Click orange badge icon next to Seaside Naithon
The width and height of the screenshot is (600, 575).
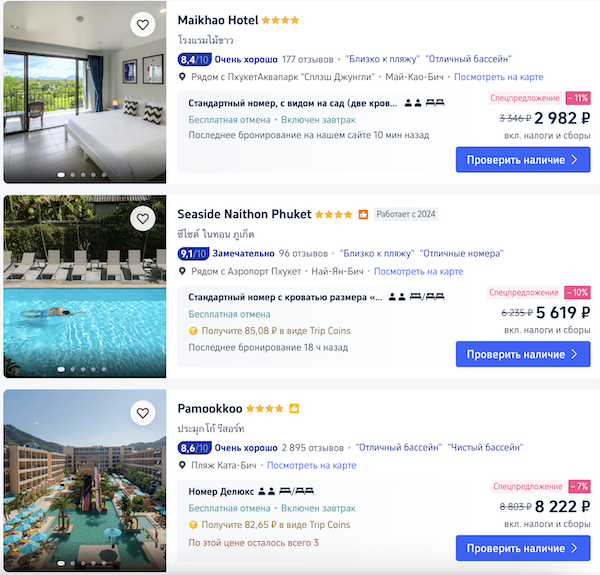[x=363, y=215]
